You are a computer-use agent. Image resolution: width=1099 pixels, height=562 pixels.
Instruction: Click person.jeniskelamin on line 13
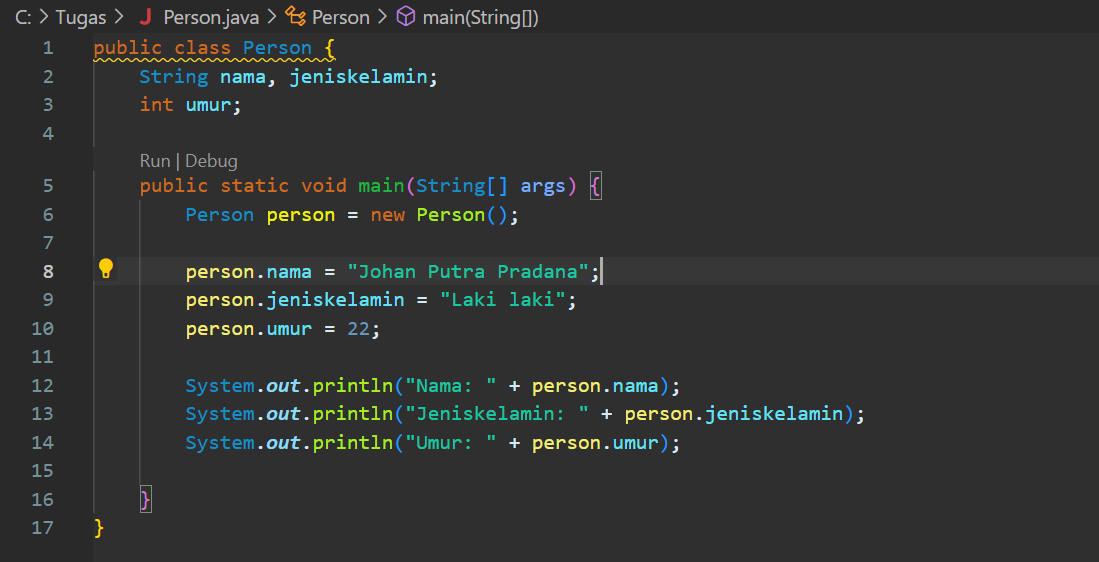pos(734,414)
